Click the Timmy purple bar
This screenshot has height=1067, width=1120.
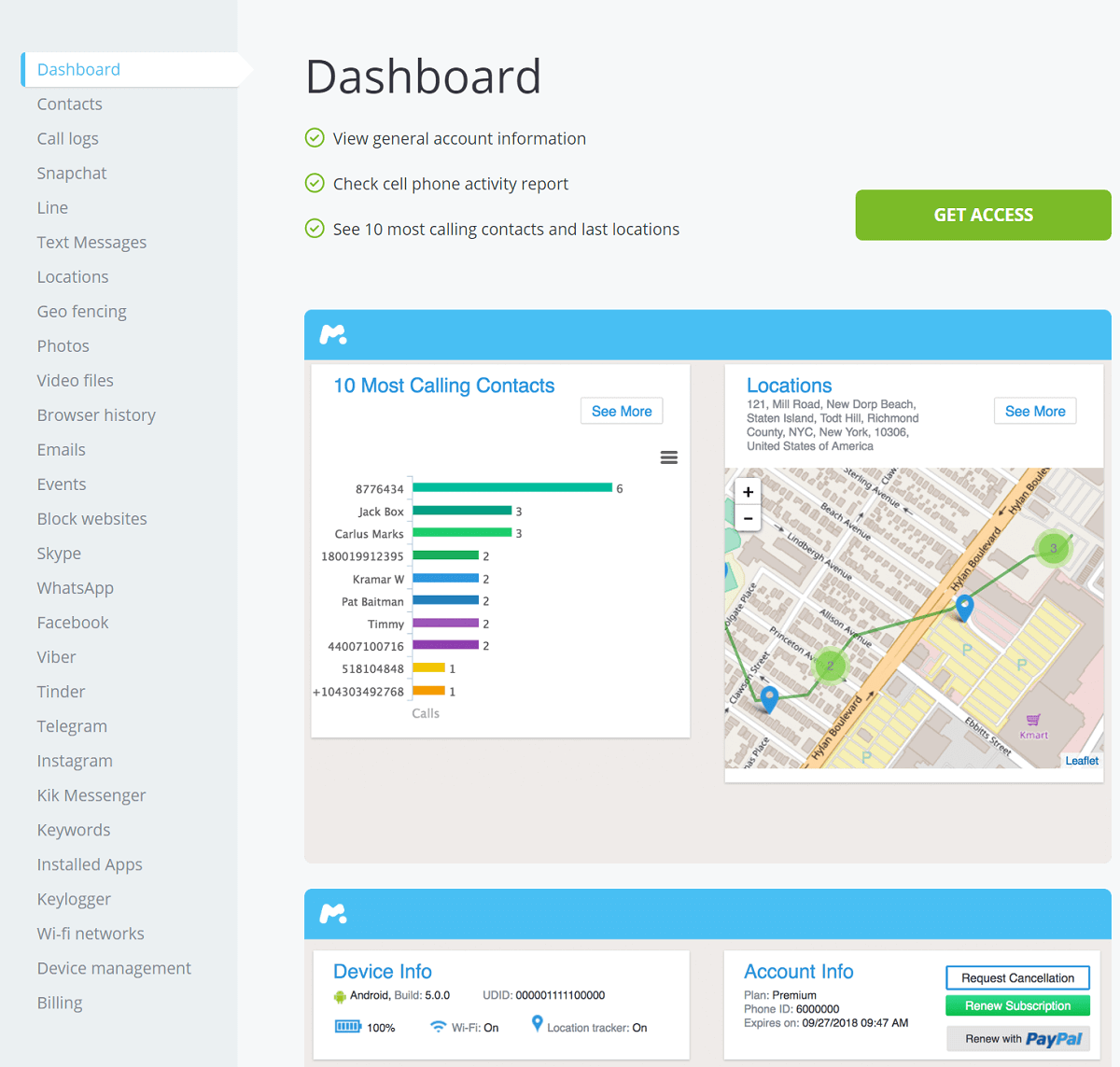tap(446, 623)
